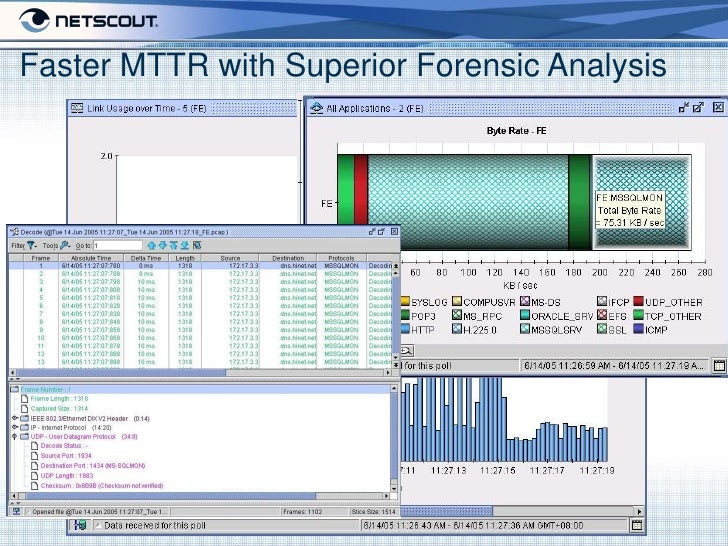
Task: Click the NetScout logo
Action: (88, 20)
